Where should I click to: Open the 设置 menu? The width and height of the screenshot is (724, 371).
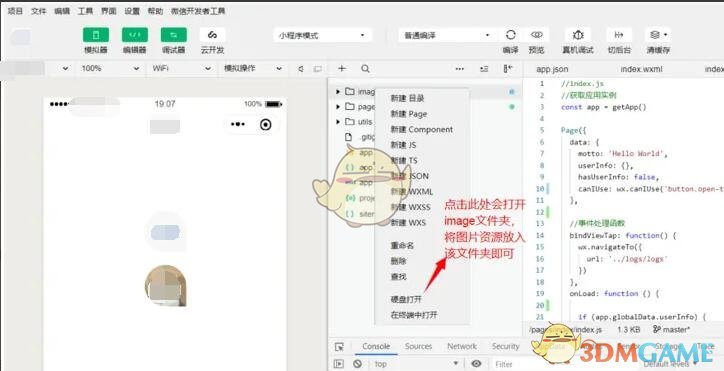point(132,11)
